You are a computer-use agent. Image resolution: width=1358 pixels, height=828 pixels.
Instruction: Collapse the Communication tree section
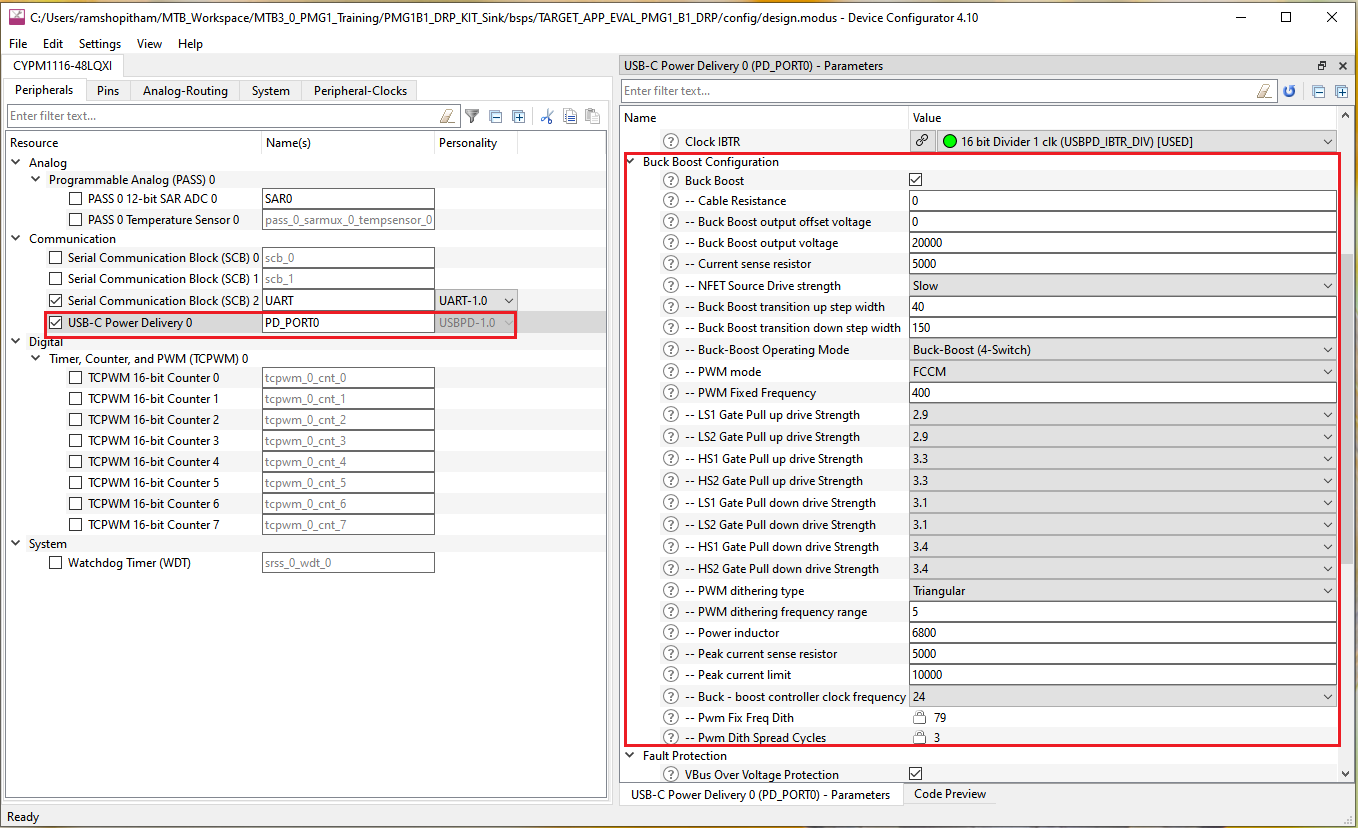pyautogui.click(x=17, y=239)
